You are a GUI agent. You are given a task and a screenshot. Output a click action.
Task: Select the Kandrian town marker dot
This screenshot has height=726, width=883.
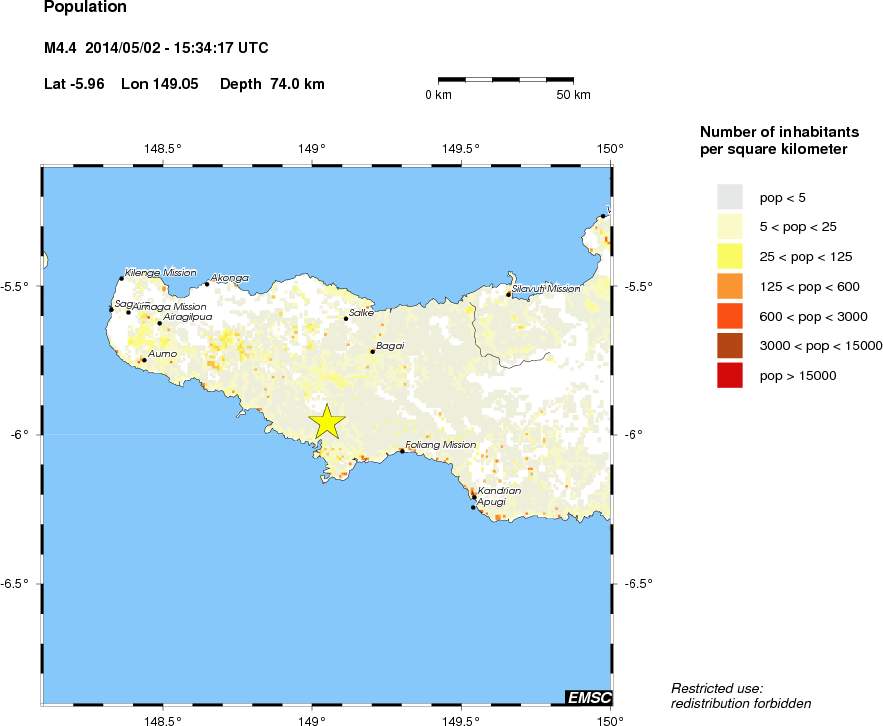474,497
